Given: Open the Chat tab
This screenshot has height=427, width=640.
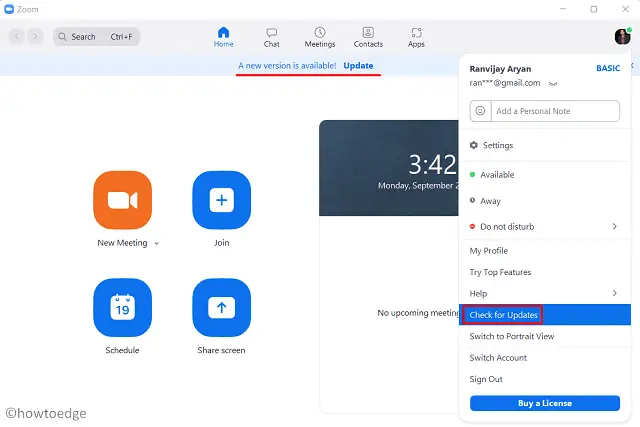Looking at the screenshot, I should (271, 37).
